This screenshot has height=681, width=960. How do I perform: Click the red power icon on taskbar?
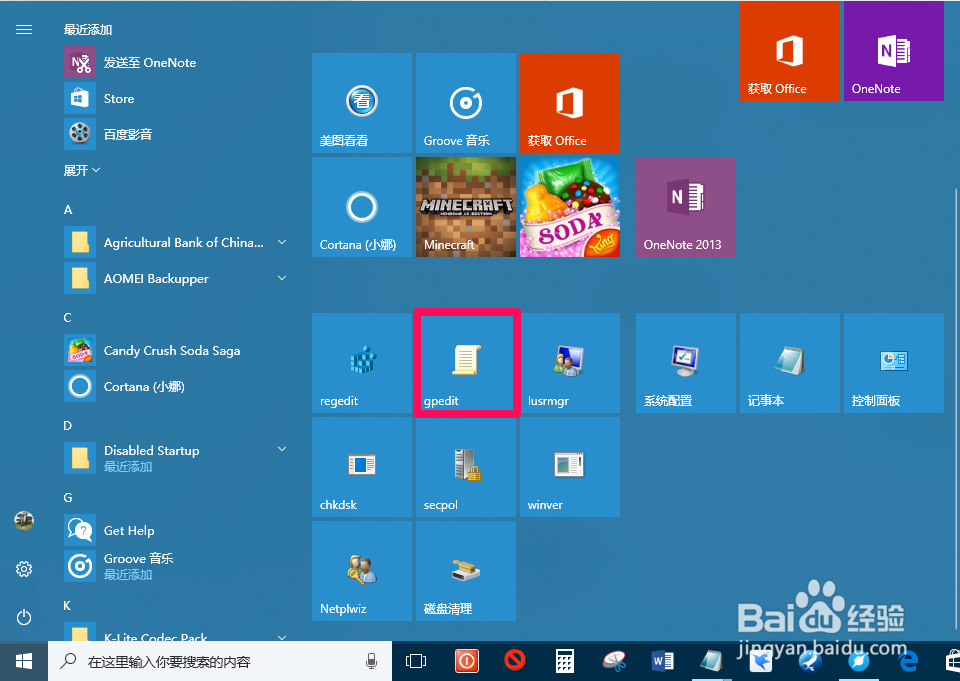click(x=467, y=661)
